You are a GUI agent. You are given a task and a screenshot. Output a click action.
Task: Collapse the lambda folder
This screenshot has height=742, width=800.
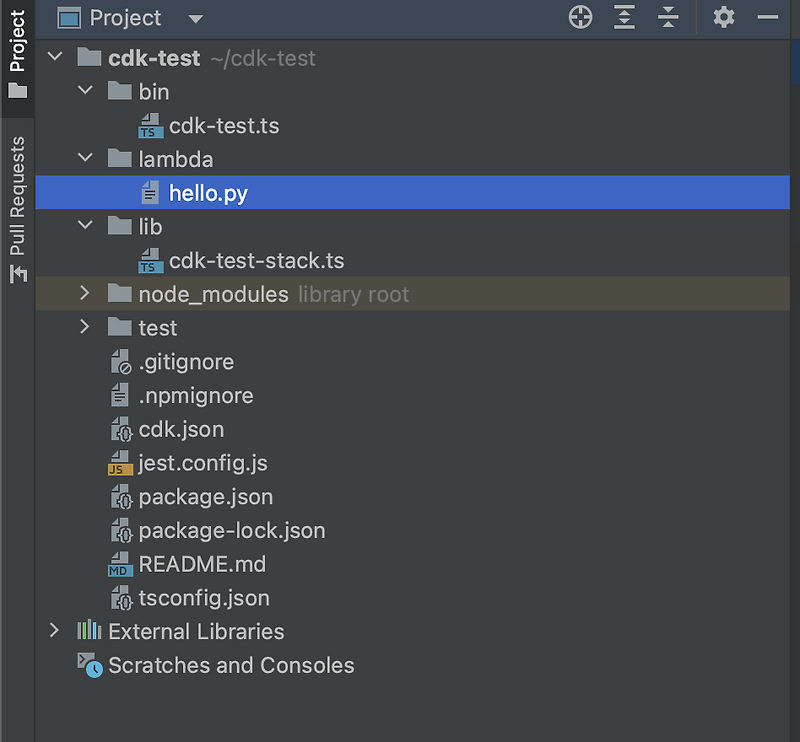(85, 159)
